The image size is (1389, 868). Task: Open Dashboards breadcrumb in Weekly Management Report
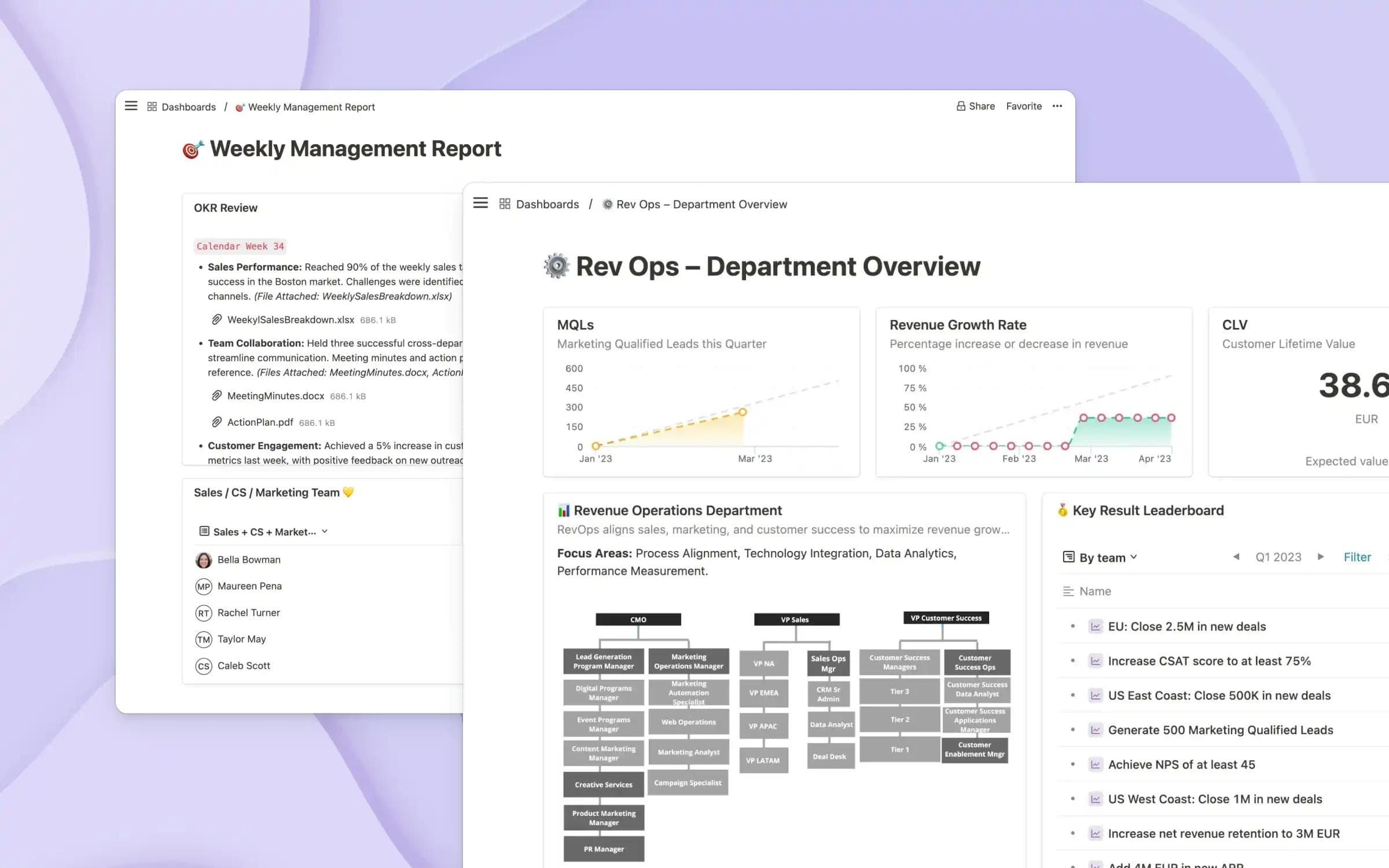[188, 107]
